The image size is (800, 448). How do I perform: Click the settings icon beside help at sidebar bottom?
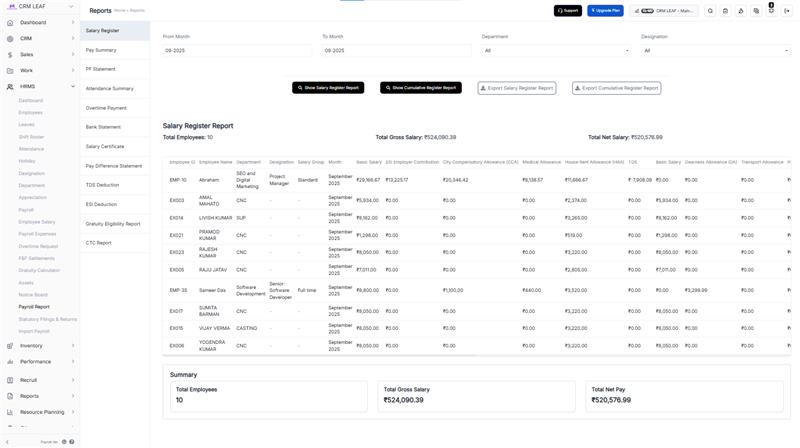point(64,442)
